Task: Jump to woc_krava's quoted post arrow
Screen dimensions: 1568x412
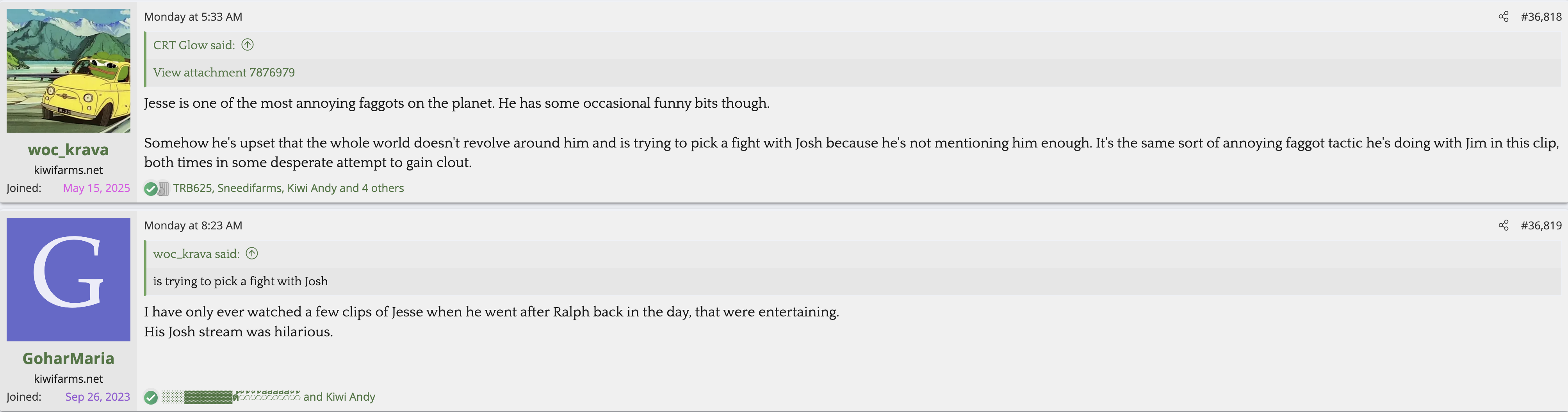Action: pyautogui.click(x=251, y=254)
